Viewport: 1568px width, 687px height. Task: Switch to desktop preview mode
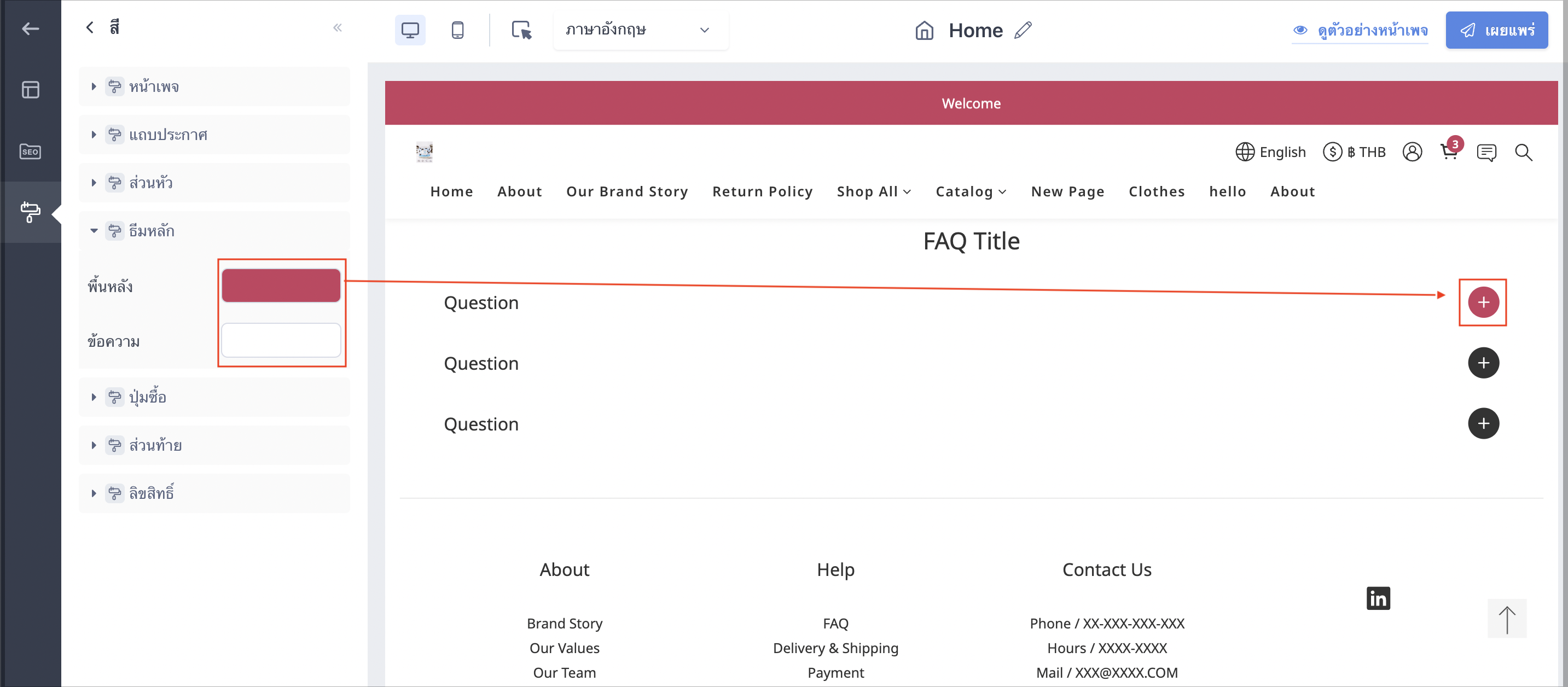410,30
